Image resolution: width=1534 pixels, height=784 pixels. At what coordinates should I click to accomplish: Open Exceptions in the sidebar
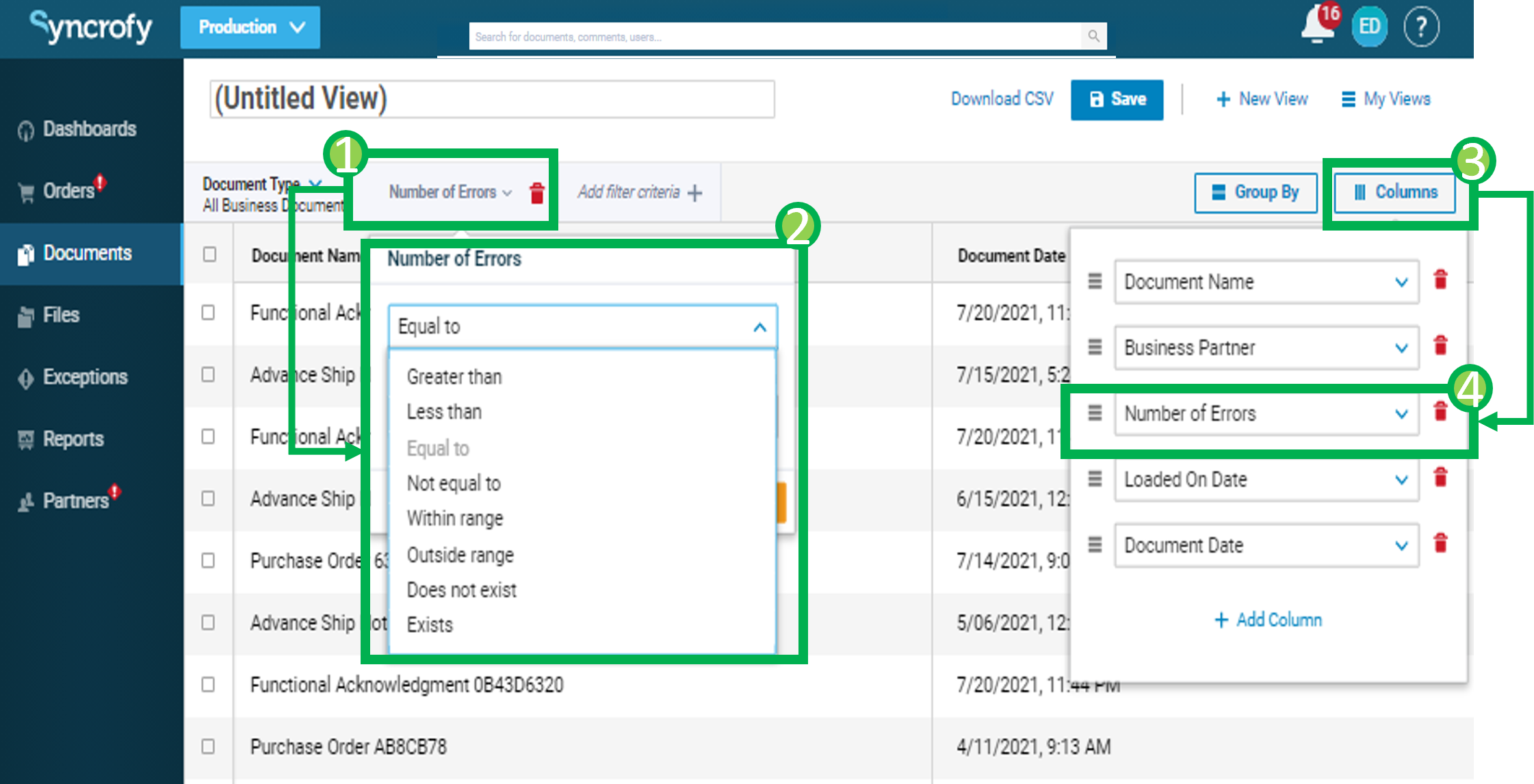(x=85, y=377)
